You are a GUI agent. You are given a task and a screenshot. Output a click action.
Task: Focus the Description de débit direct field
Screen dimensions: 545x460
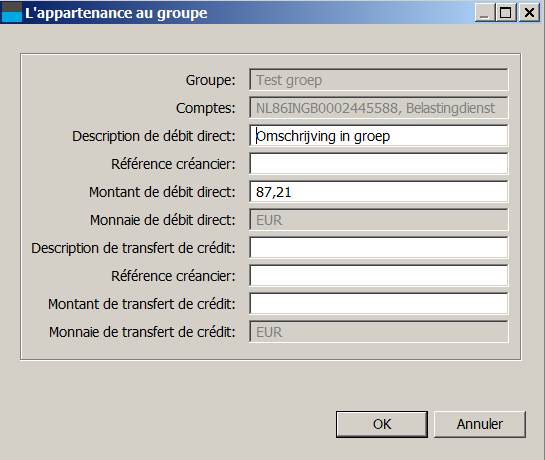click(x=379, y=136)
